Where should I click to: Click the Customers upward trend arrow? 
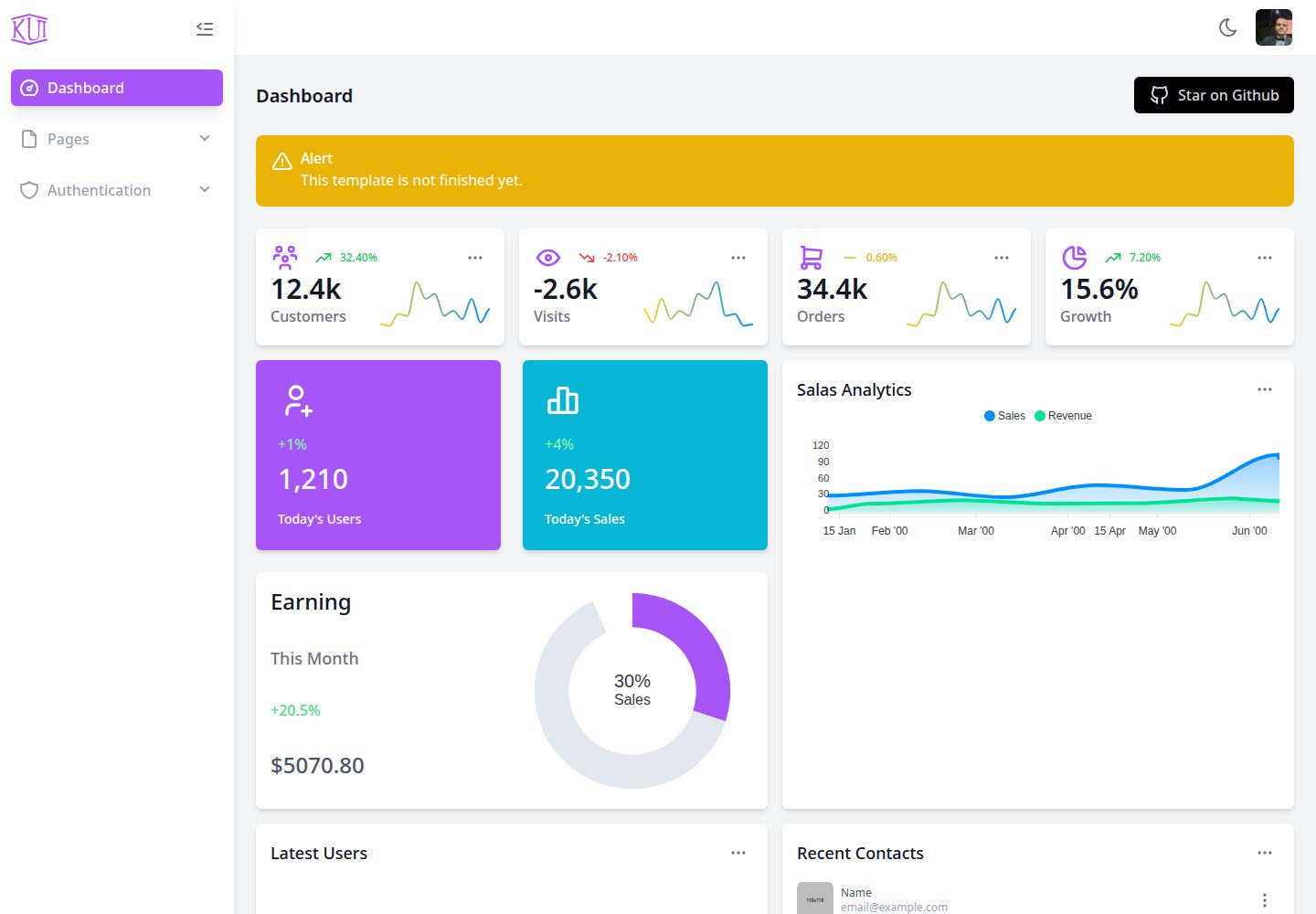click(324, 258)
